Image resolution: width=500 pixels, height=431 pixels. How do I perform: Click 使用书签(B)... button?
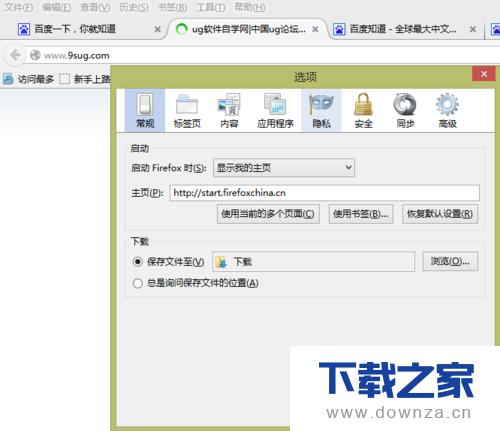[361, 214]
